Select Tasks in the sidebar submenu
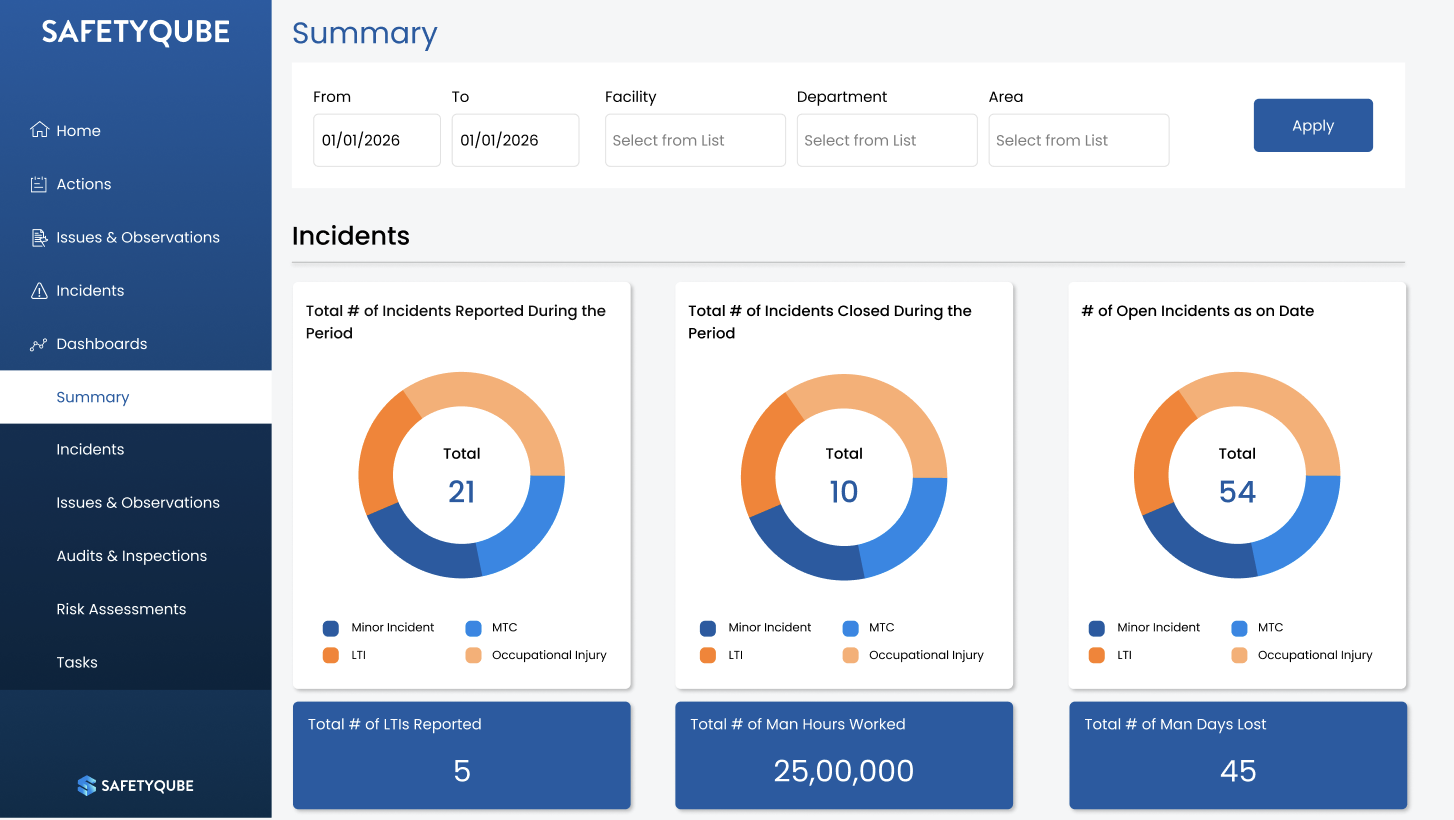Viewport: 1454px width, 820px height. pos(77,662)
